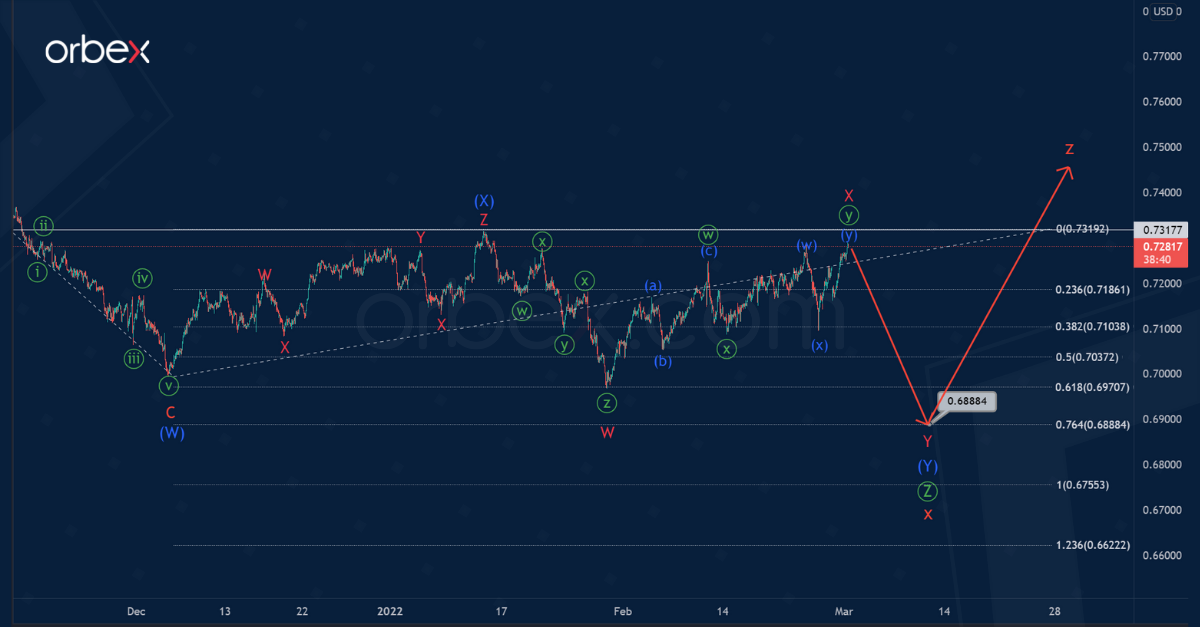Click the 38:40 candle countdown
The height and width of the screenshot is (627, 1200).
pyautogui.click(x=1157, y=260)
